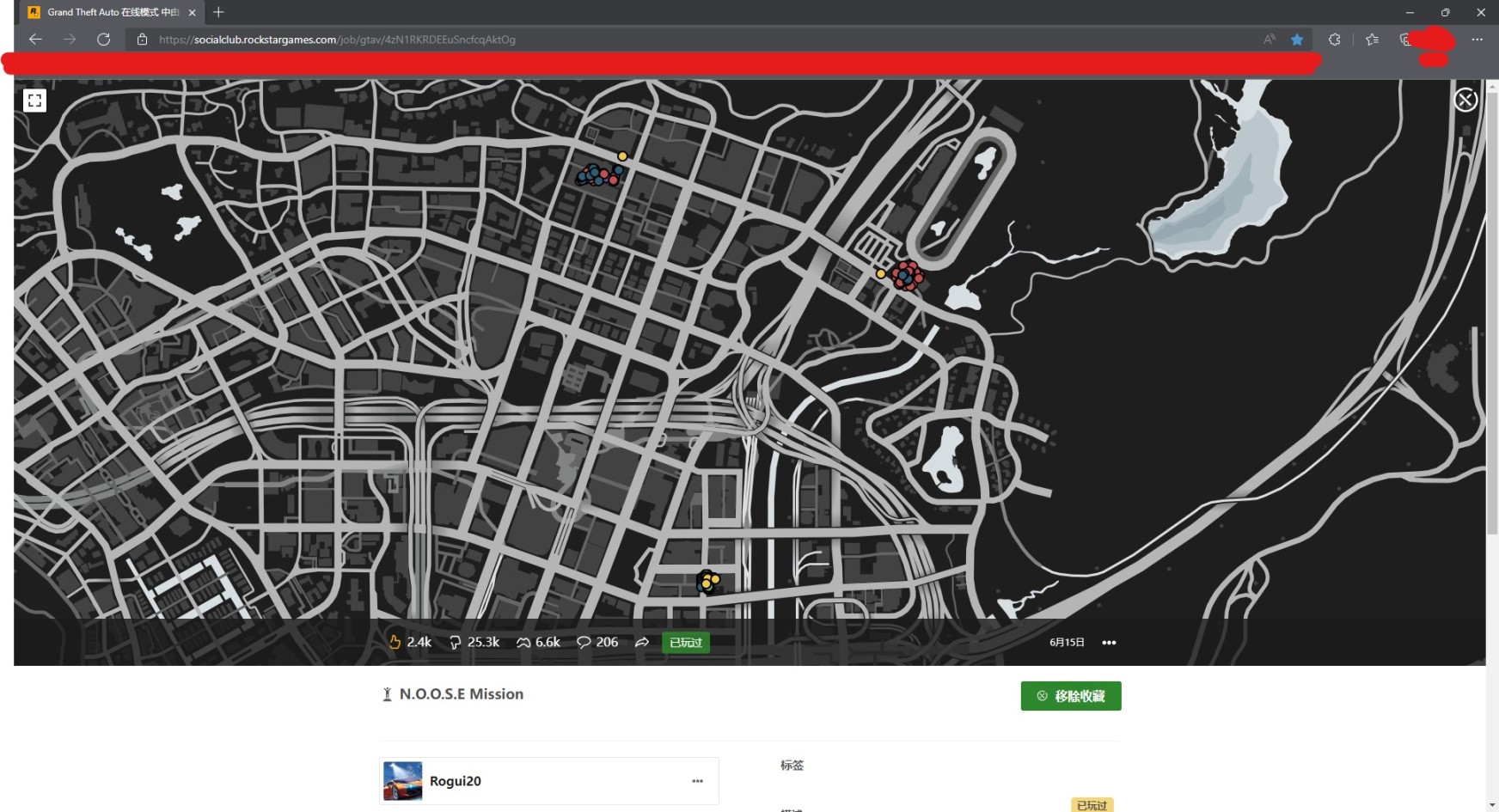Close the map overlay with the X
Viewport: 1499px width, 812px height.
click(x=1465, y=100)
